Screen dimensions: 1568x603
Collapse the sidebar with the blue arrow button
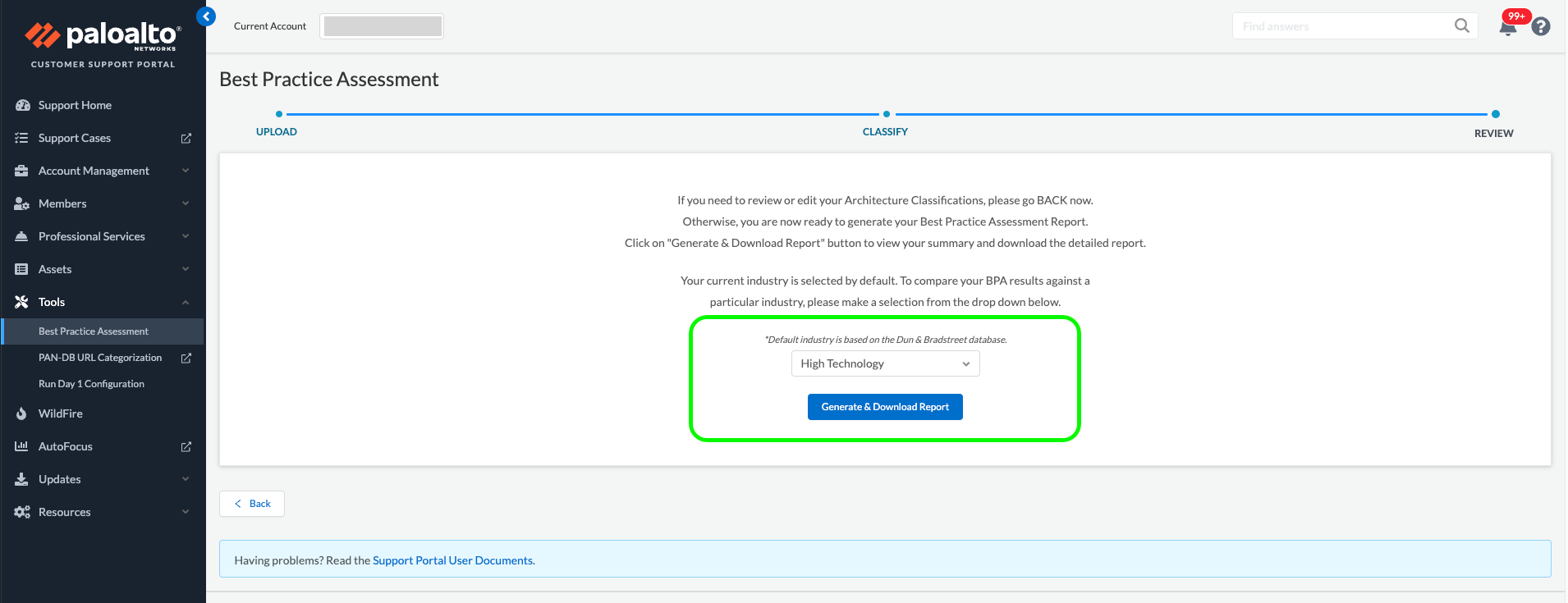click(206, 16)
